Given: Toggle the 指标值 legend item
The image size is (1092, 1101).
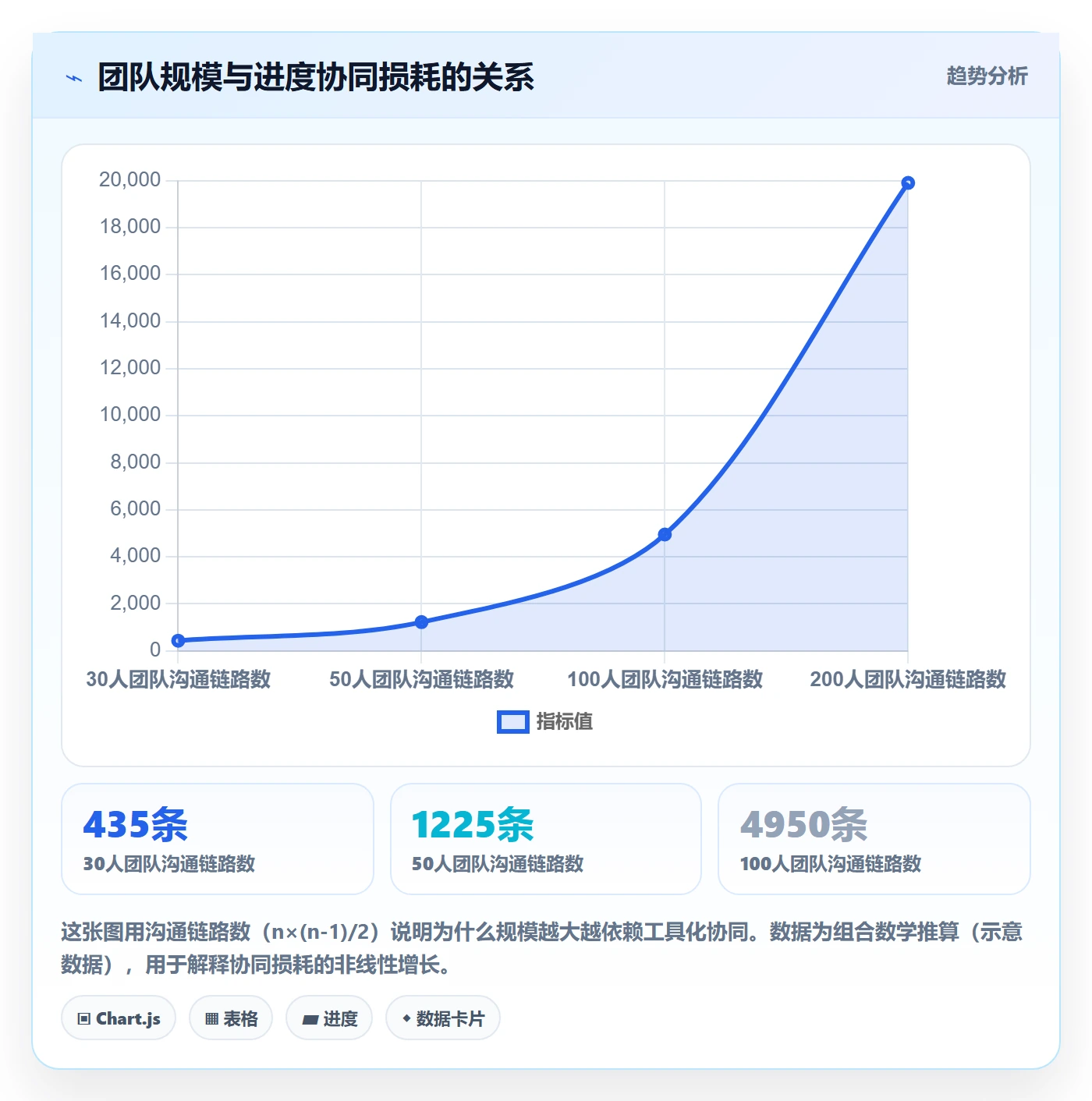Looking at the screenshot, I should click(x=544, y=722).
